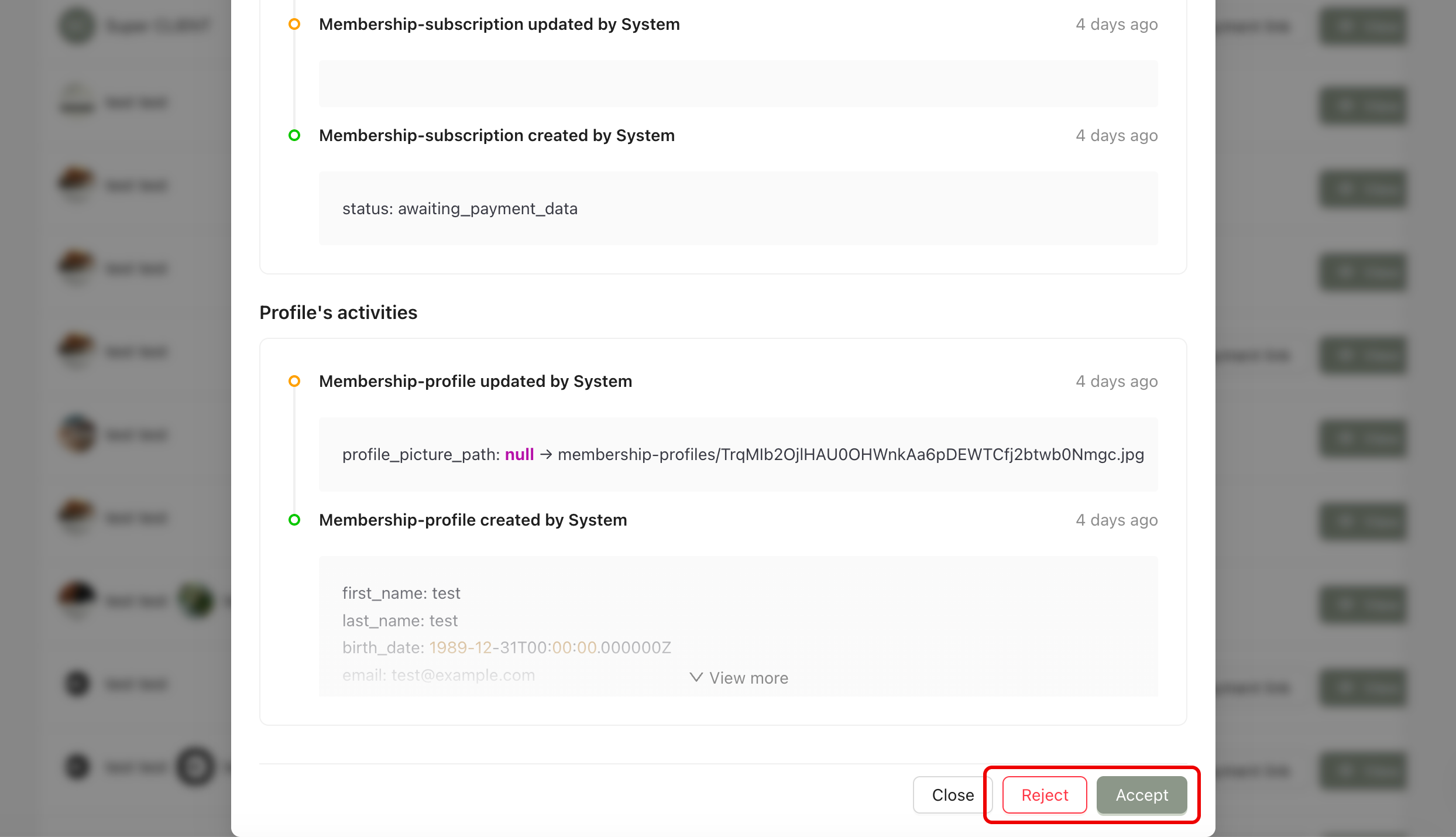Close the membership details dialog
The image size is (1456, 837).
952,795
